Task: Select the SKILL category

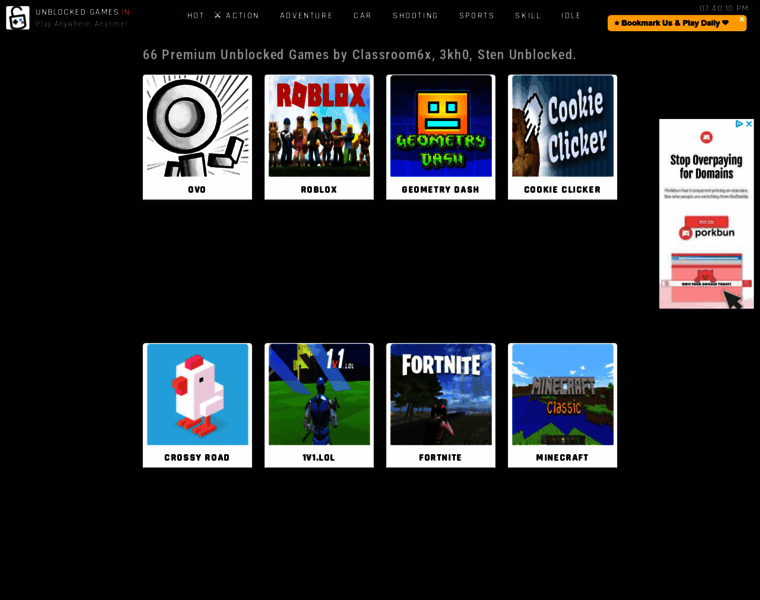Action: coord(527,16)
